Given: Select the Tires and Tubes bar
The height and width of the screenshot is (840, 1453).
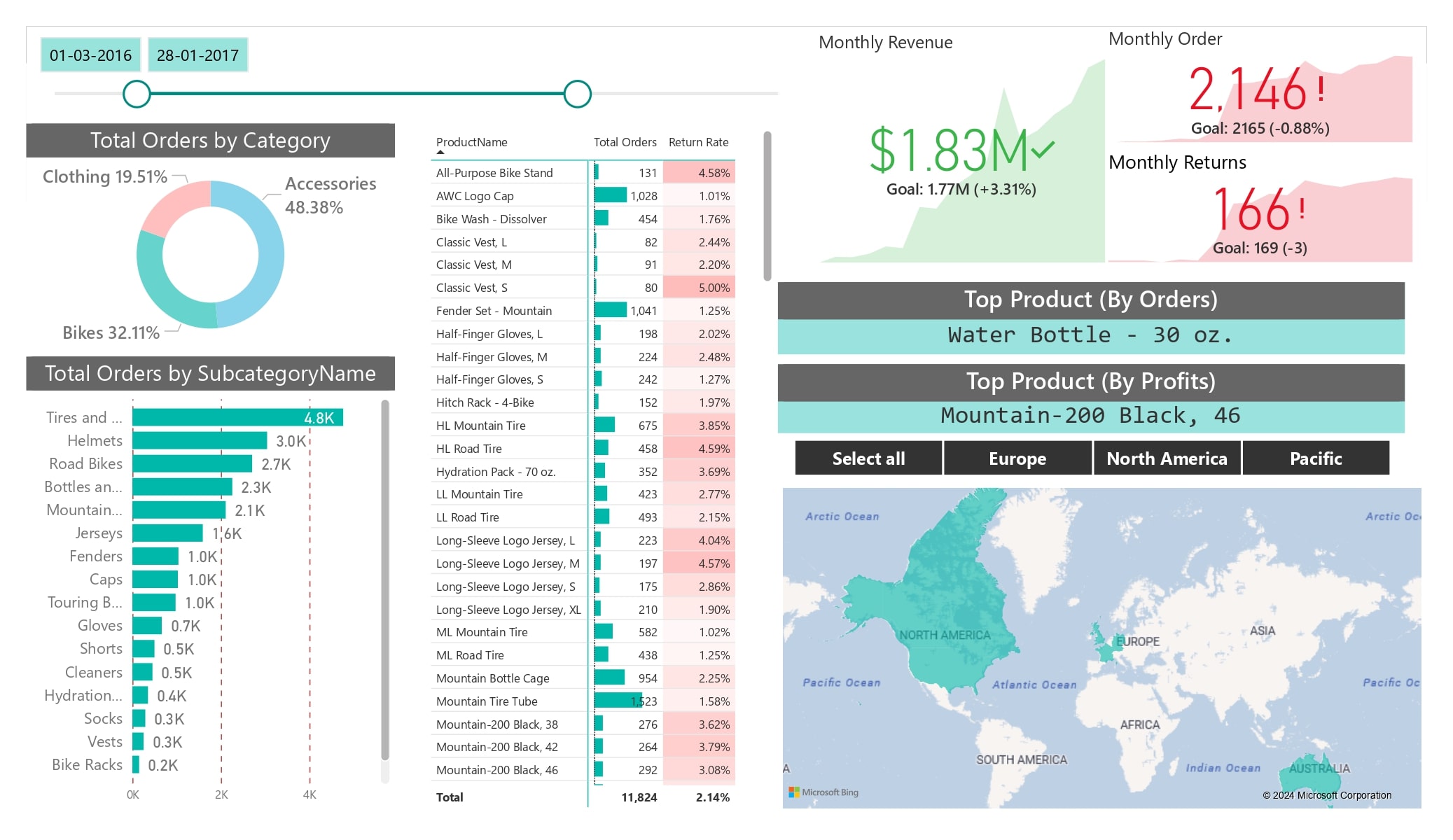Looking at the screenshot, I should coord(237,417).
